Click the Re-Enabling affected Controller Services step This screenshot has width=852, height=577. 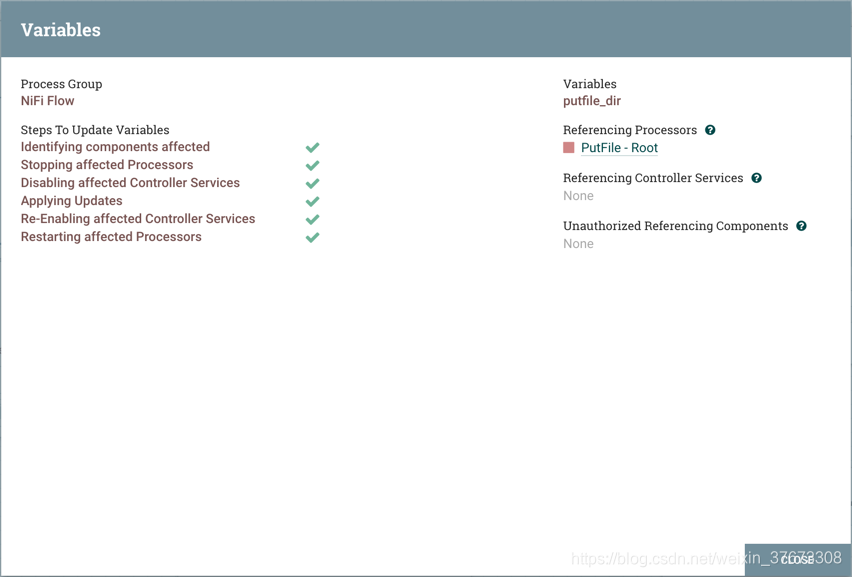point(138,218)
